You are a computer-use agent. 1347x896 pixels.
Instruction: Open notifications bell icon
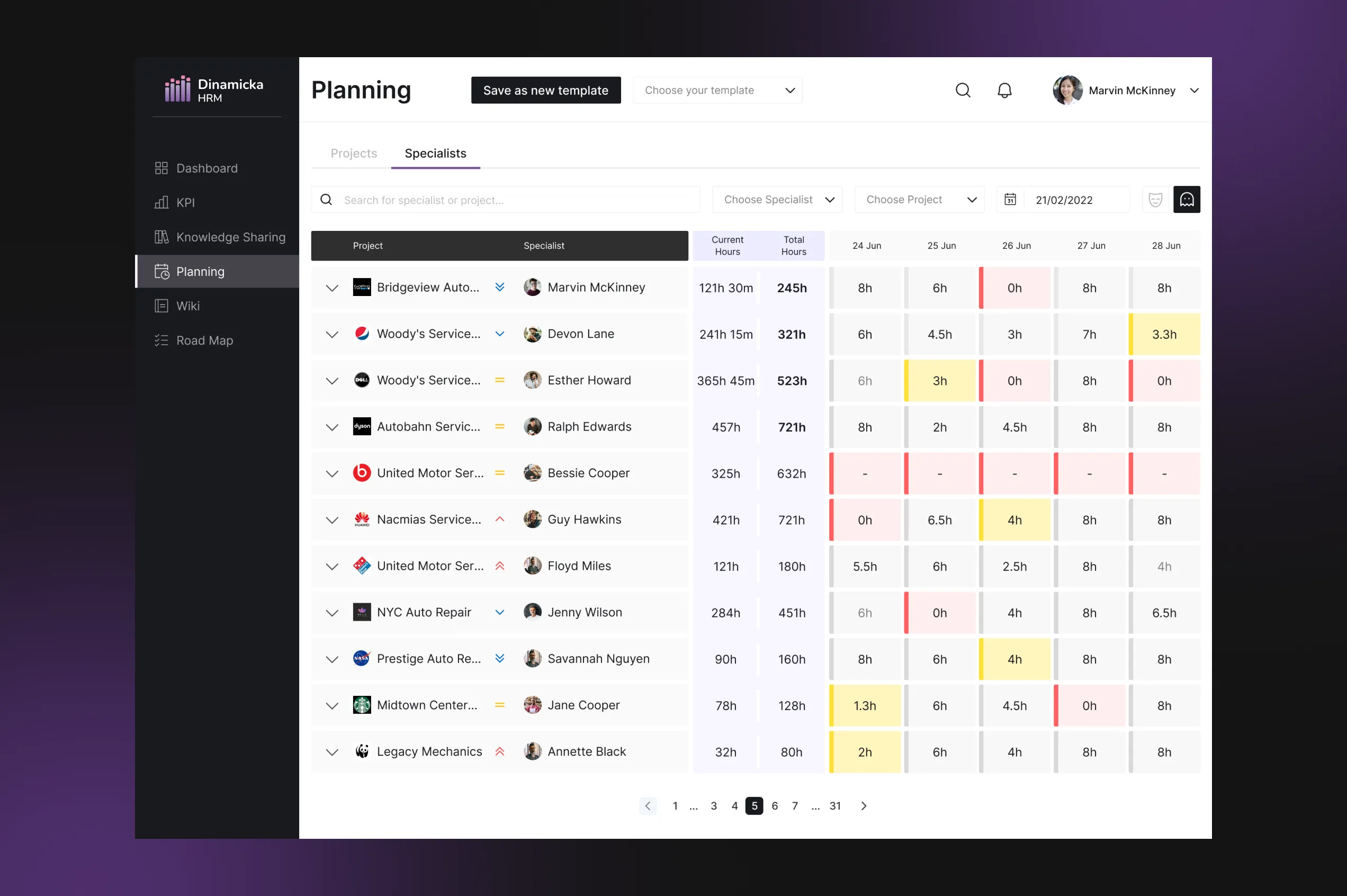coord(1004,90)
